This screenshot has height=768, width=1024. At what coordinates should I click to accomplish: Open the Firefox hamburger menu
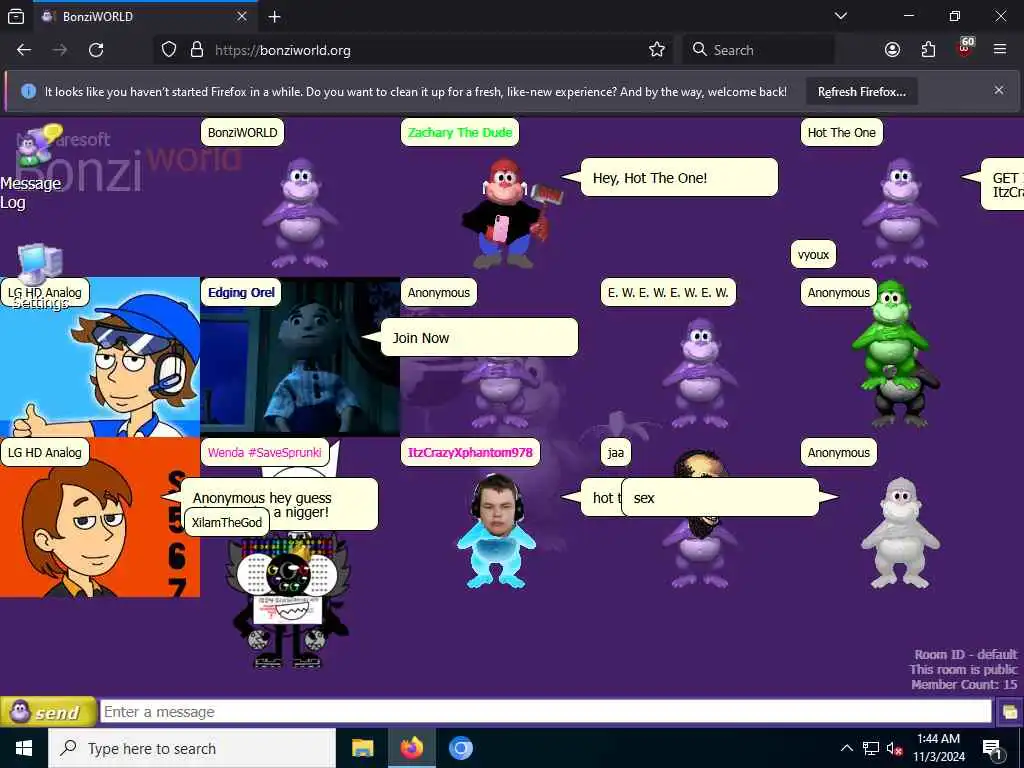point(1000,50)
